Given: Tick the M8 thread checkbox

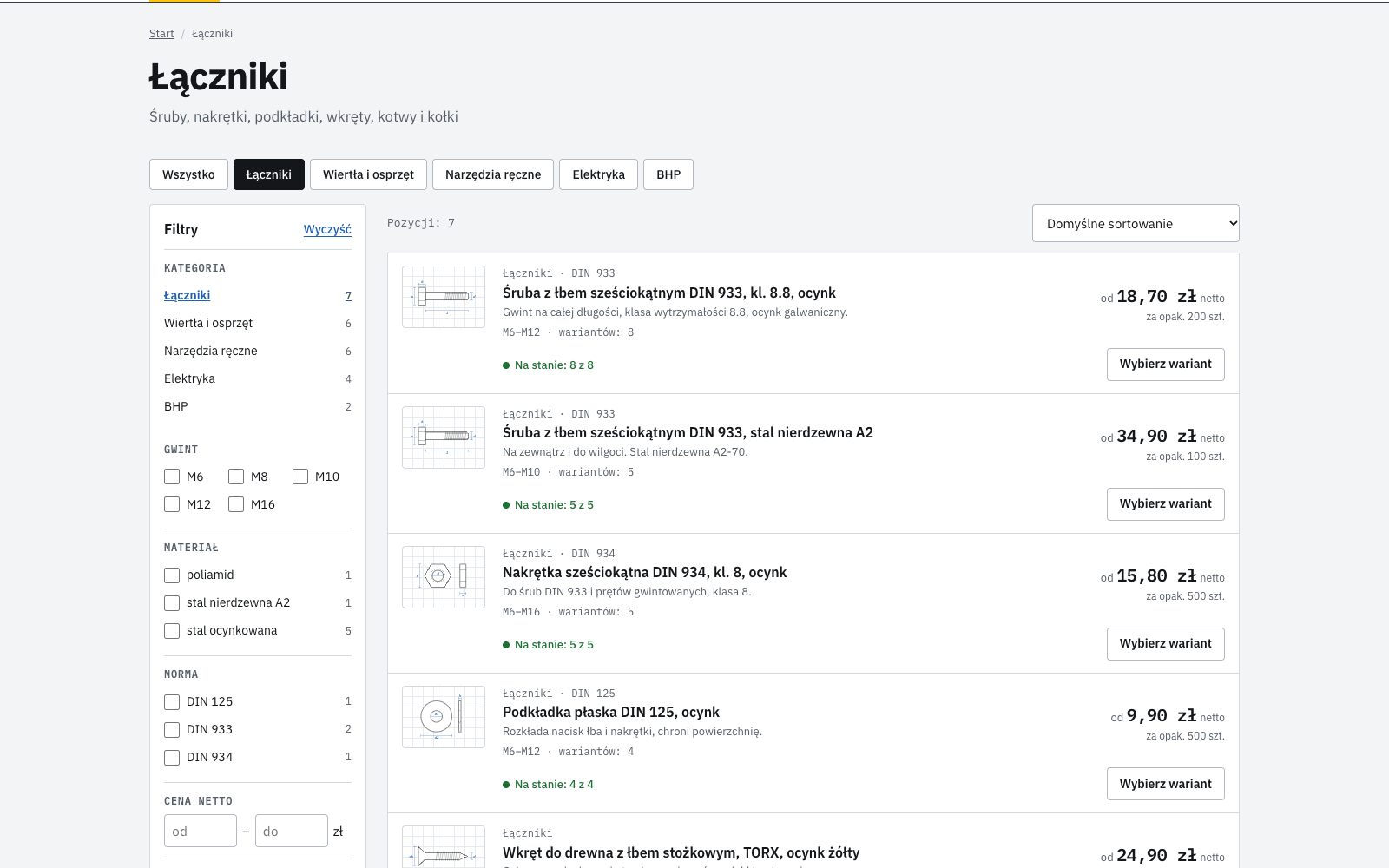Looking at the screenshot, I should [x=236, y=477].
